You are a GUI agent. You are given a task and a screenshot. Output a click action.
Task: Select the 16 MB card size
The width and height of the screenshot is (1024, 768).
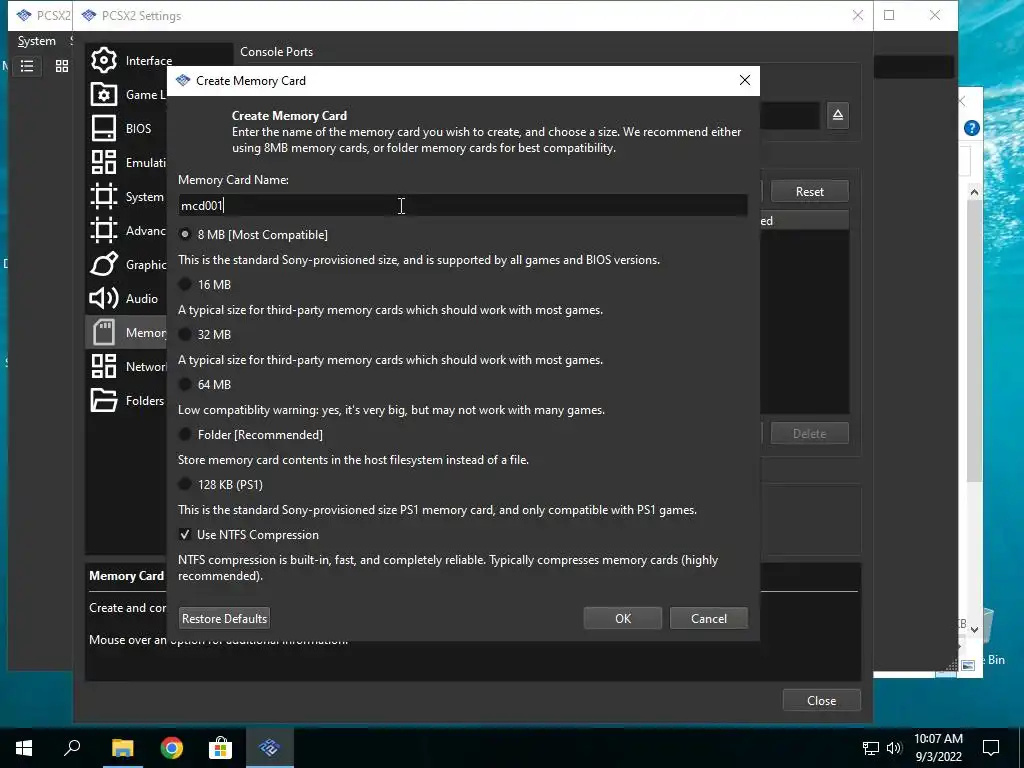pyautogui.click(x=205, y=285)
